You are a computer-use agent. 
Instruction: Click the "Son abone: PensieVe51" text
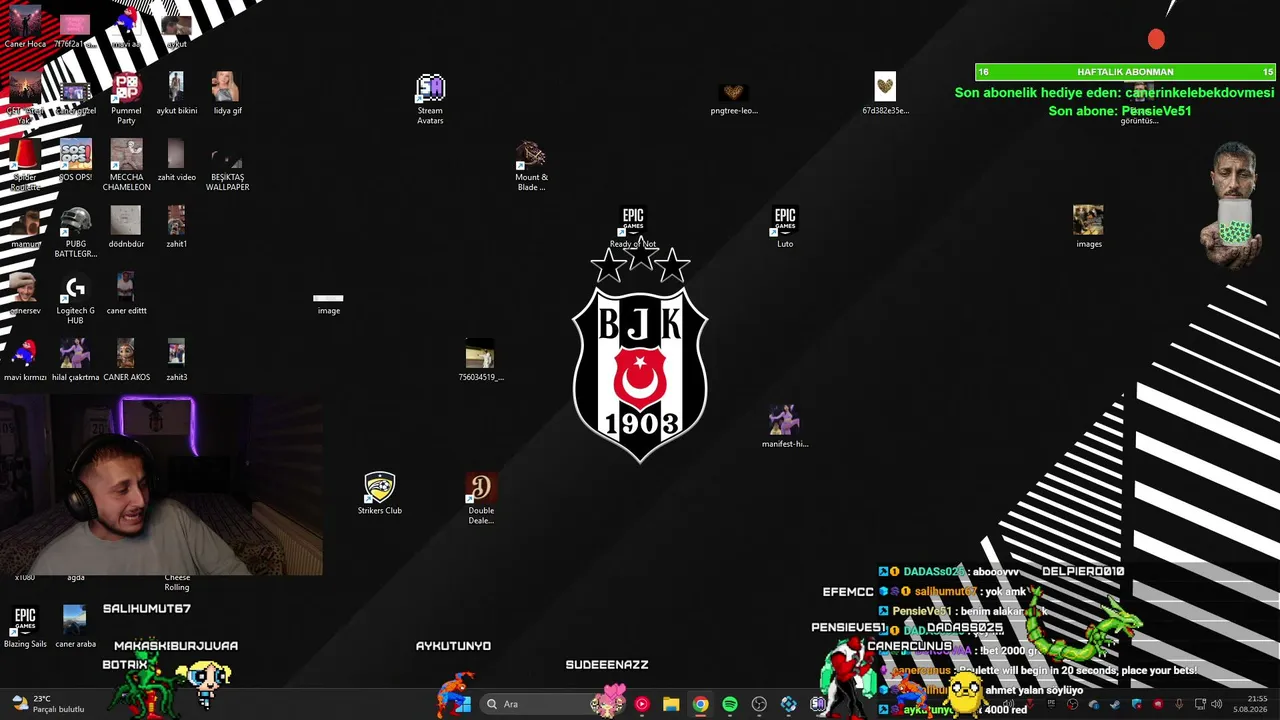[x=1120, y=111]
